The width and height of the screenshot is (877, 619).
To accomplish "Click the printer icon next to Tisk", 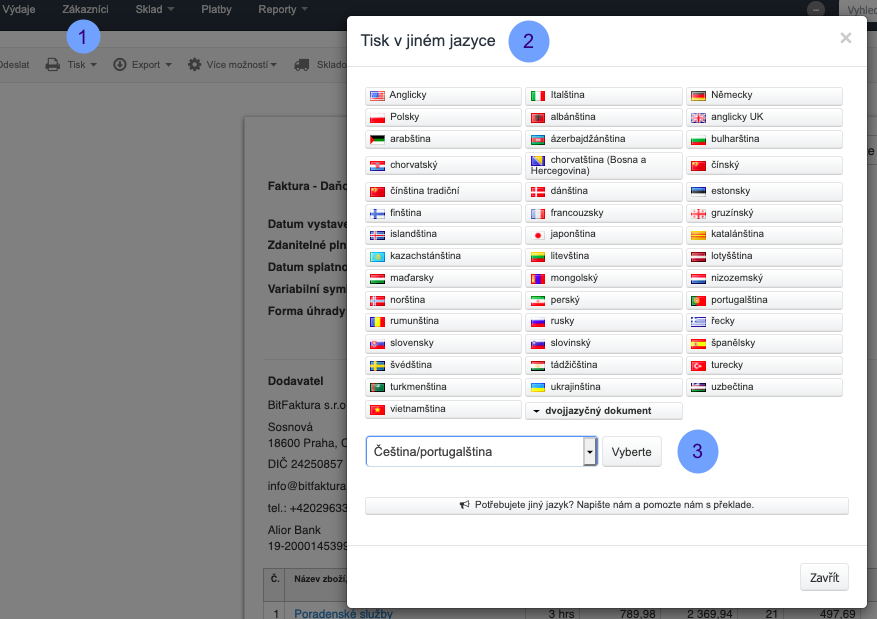I will point(53,65).
